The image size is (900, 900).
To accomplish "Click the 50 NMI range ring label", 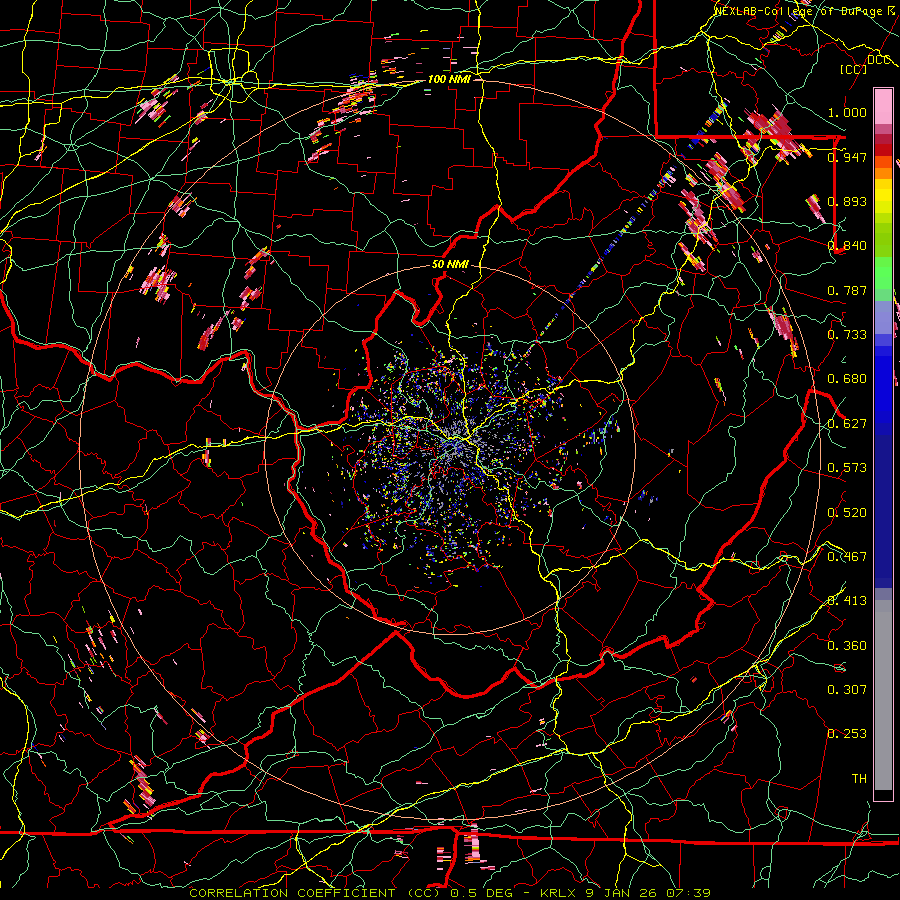I will [450, 265].
